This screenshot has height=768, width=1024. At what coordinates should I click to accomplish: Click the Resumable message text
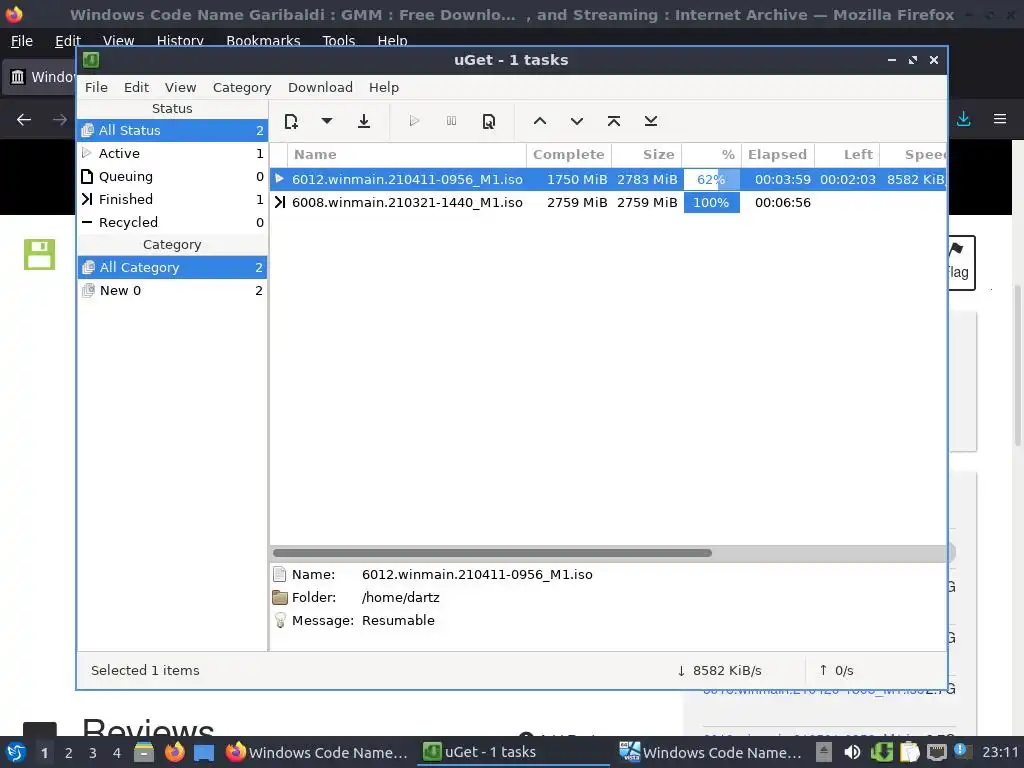(x=398, y=620)
